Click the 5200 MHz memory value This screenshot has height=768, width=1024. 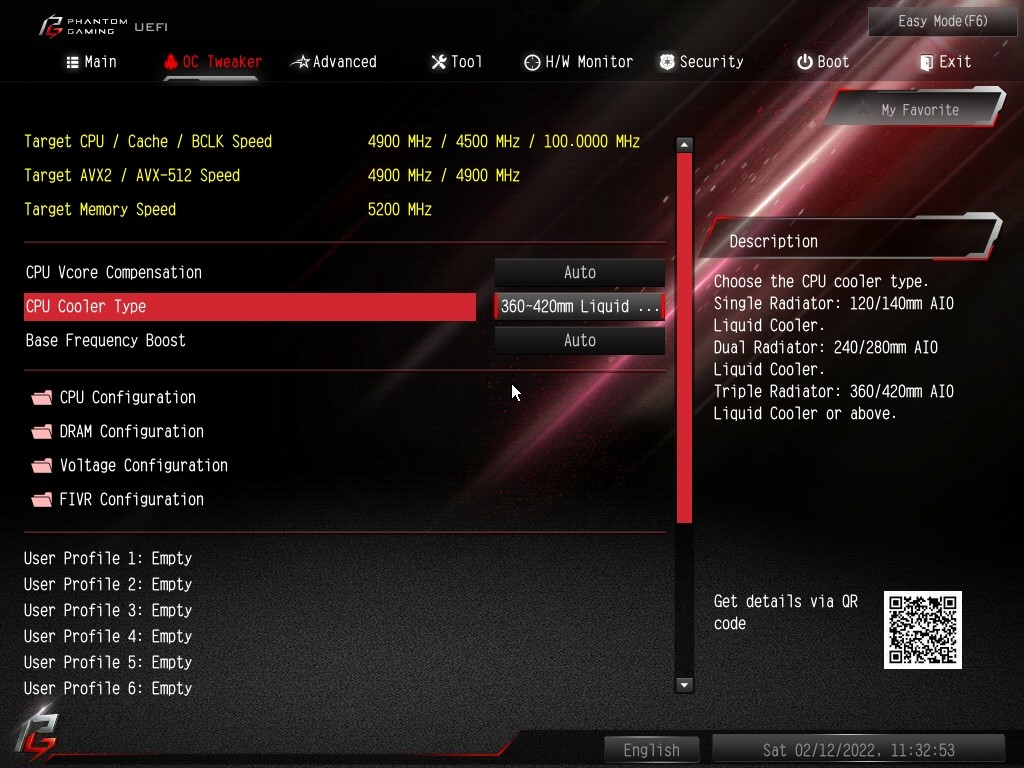coord(400,210)
